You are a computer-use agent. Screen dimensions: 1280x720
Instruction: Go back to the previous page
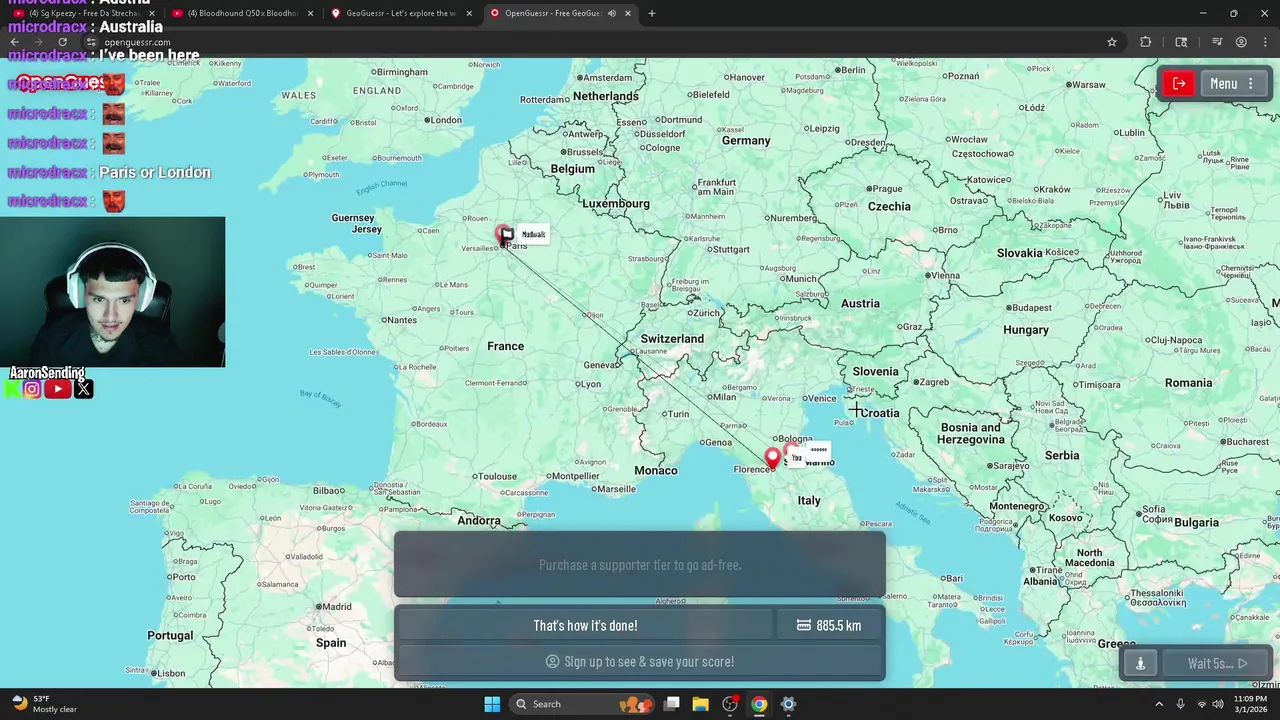[x=14, y=42]
